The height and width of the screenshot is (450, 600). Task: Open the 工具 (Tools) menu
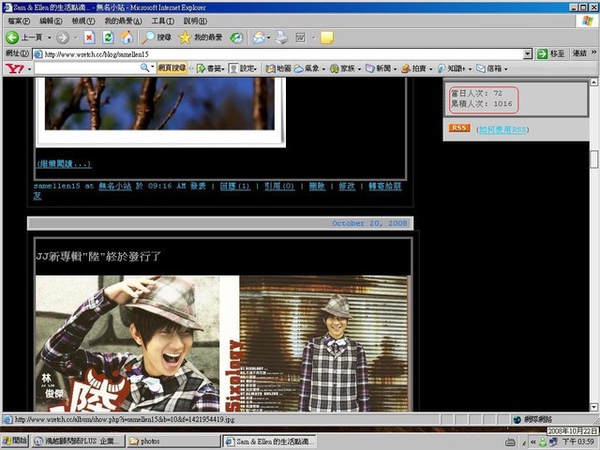(x=160, y=21)
